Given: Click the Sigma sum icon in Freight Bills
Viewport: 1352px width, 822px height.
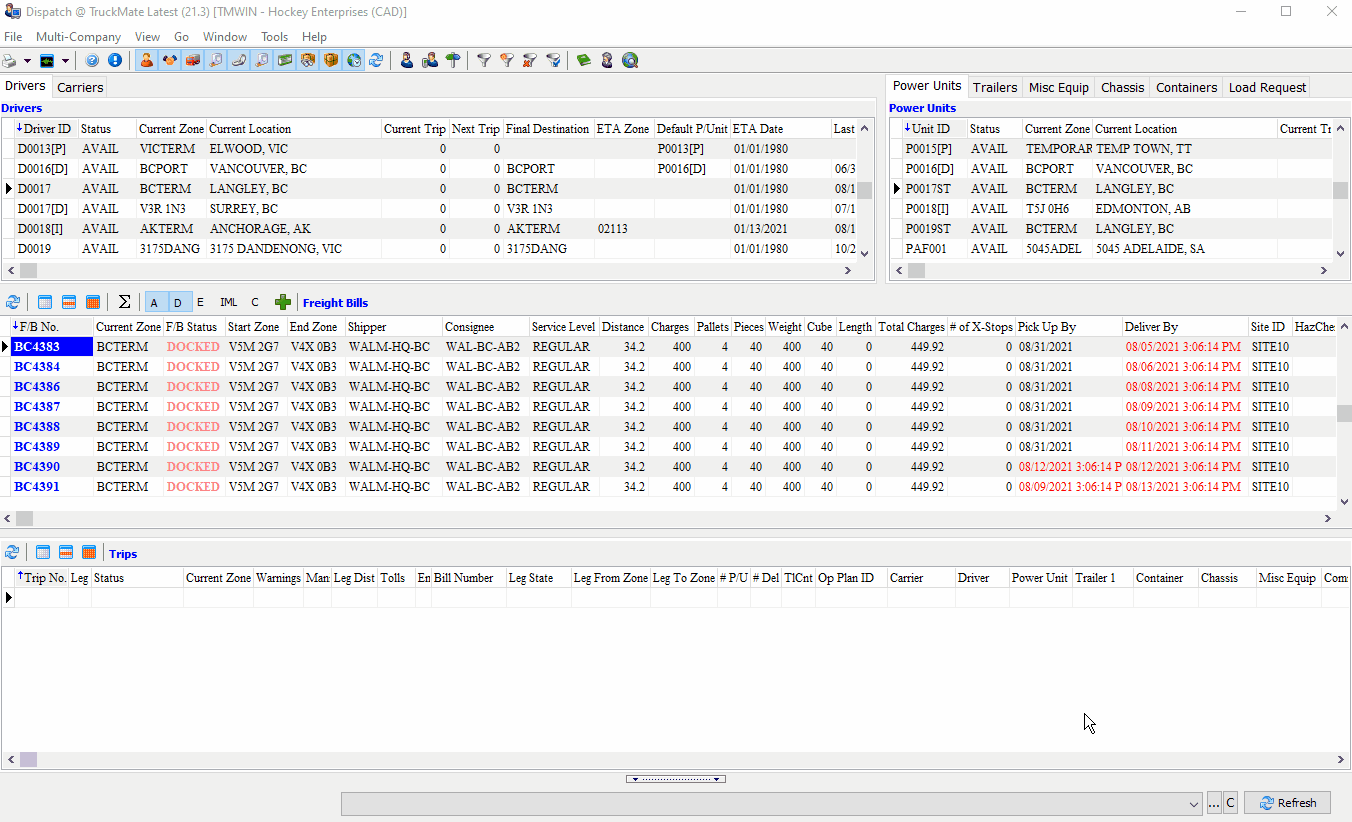Looking at the screenshot, I should pyautogui.click(x=125, y=303).
